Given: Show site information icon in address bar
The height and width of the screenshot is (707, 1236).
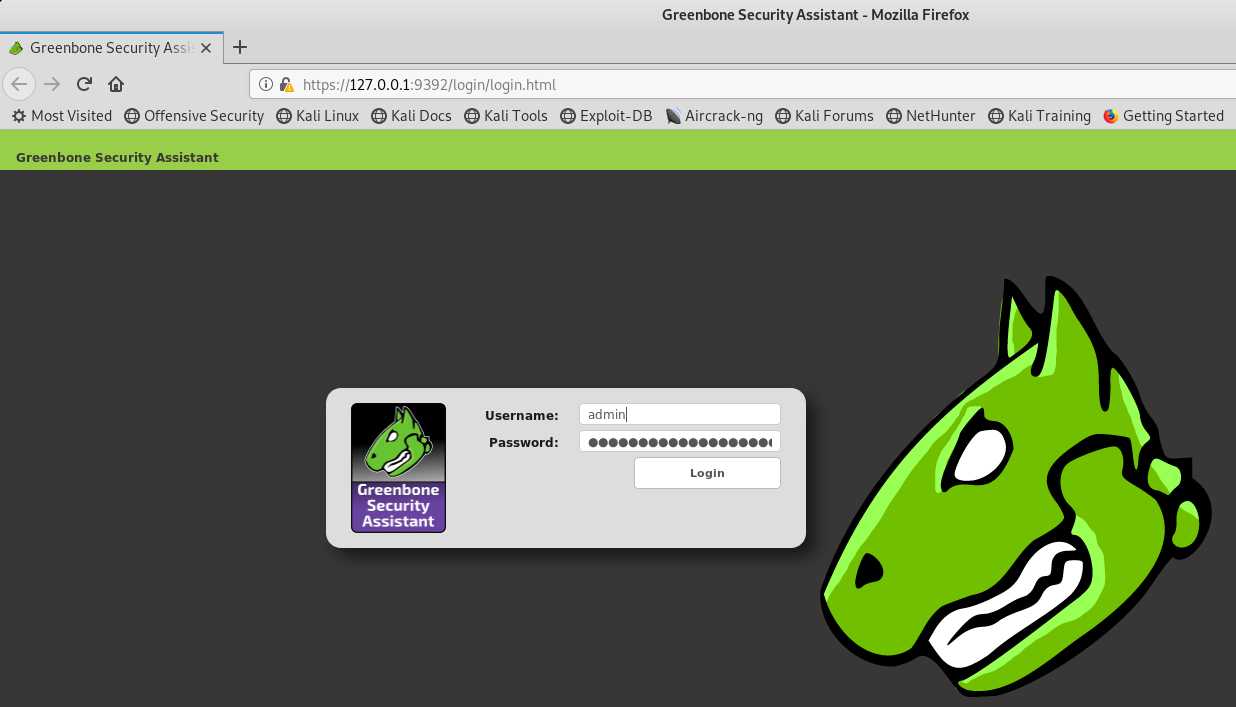Looking at the screenshot, I should coord(266,85).
